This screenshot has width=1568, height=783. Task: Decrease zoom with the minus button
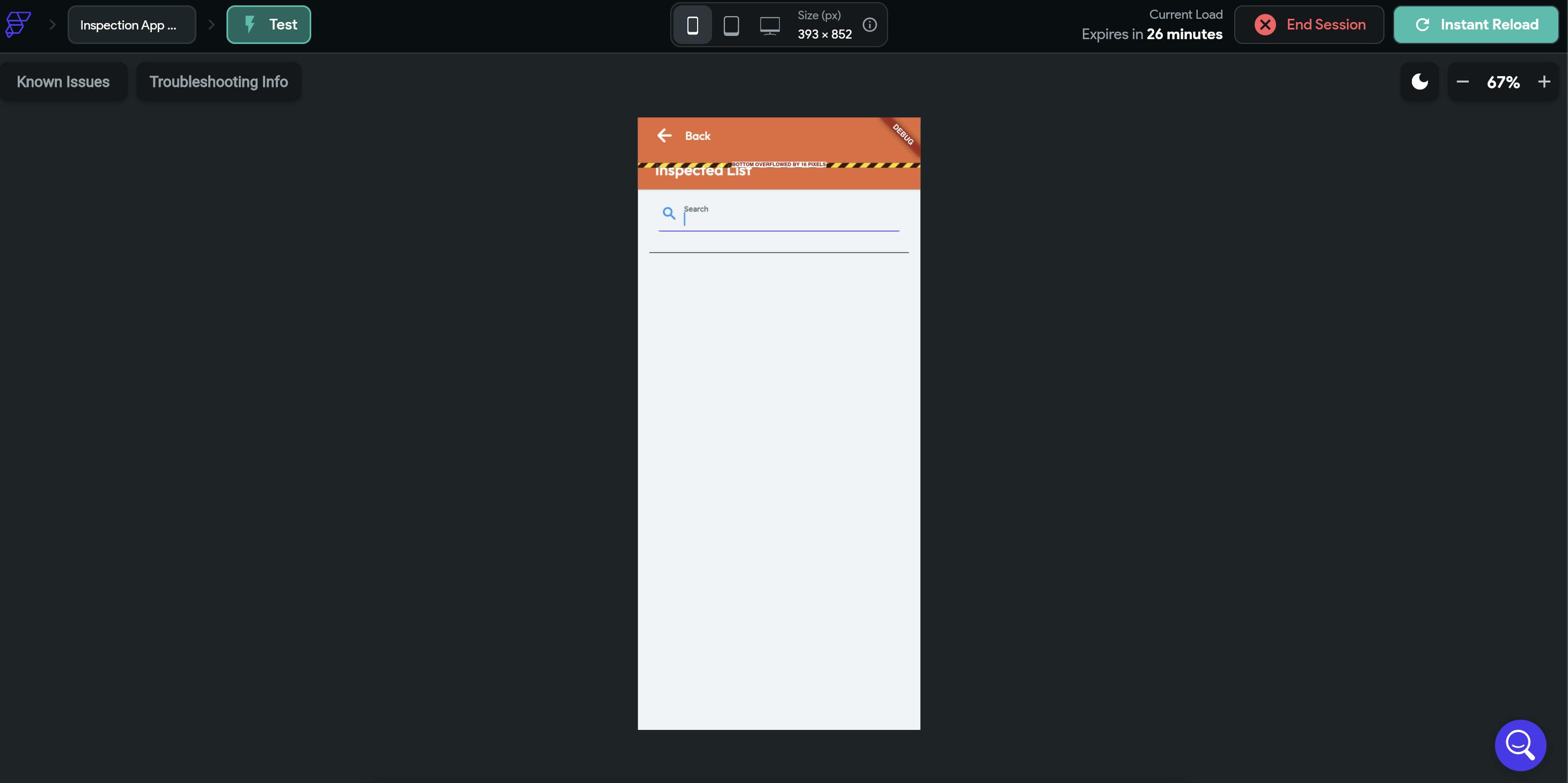click(x=1463, y=82)
